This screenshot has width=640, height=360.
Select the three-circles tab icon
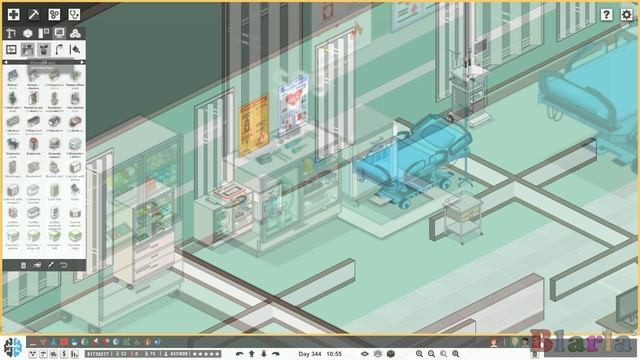(75, 33)
